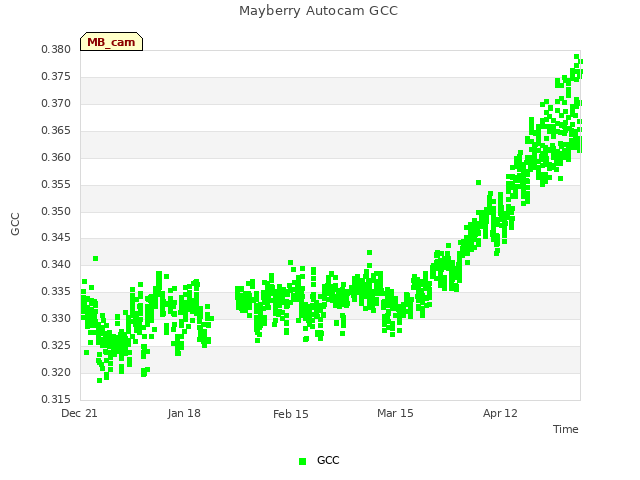Image resolution: width=640 pixels, height=480 pixels.
Task: Select the Apr 12 x-axis label
Action: (x=500, y=413)
